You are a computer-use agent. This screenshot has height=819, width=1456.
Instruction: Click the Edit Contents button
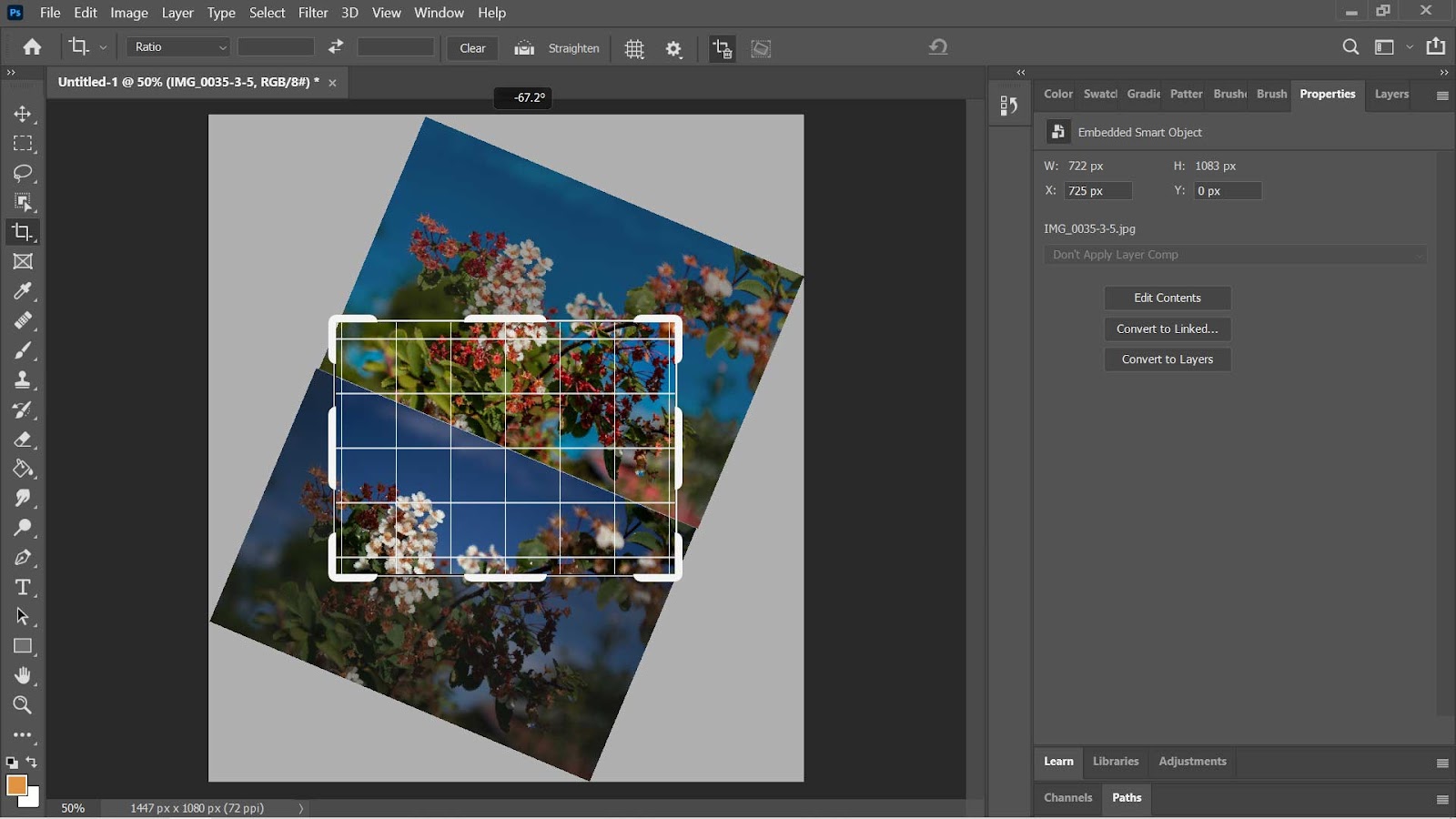pyautogui.click(x=1168, y=298)
